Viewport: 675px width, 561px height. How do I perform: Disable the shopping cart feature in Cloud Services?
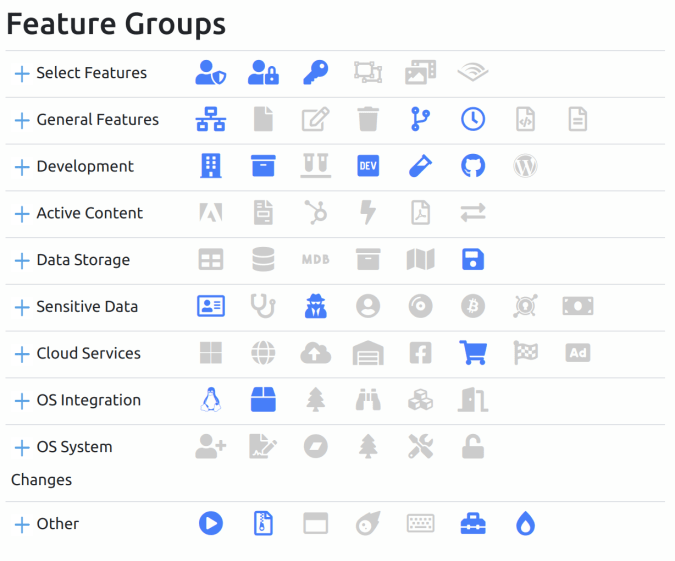[472, 353]
